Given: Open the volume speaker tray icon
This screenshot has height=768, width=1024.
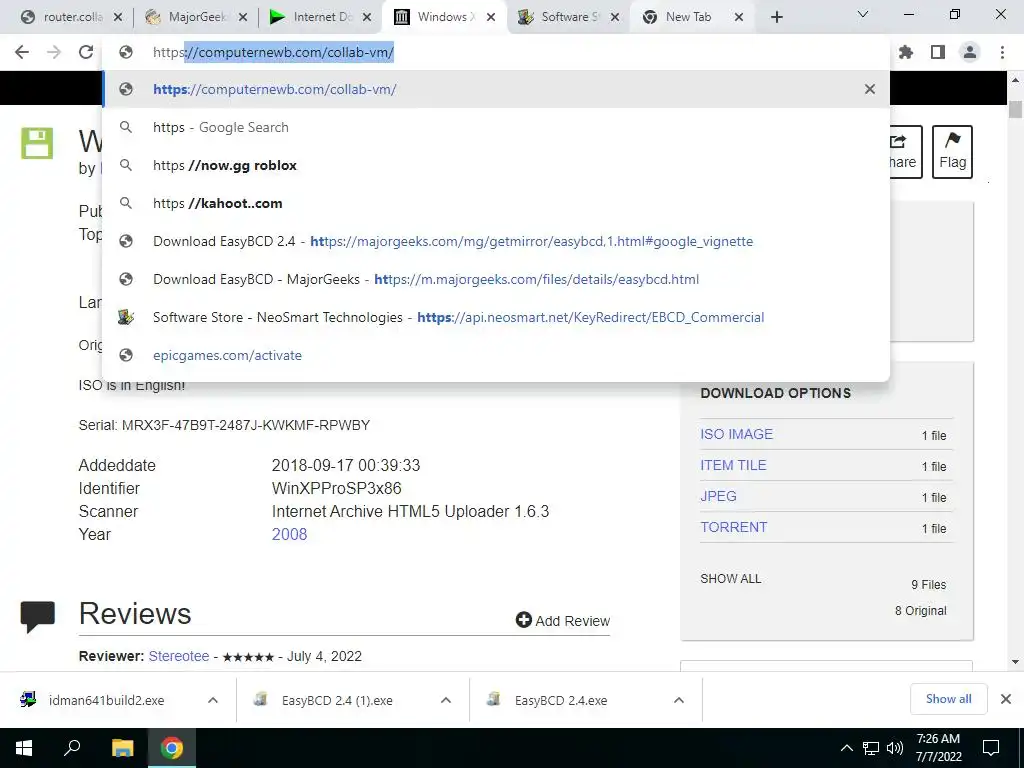Looking at the screenshot, I should pyautogui.click(x=895, y=748).
